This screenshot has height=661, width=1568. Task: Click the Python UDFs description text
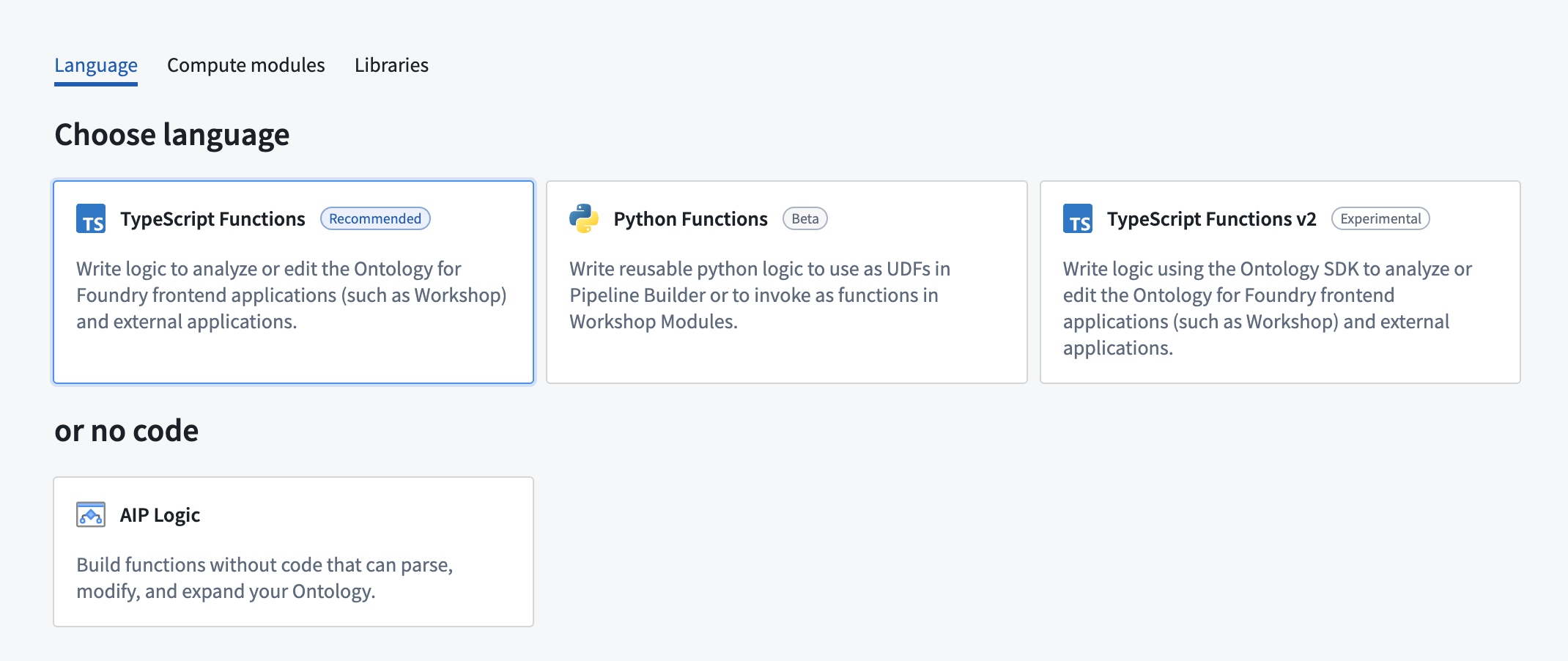pyautogui.click(x=759, y=295)
